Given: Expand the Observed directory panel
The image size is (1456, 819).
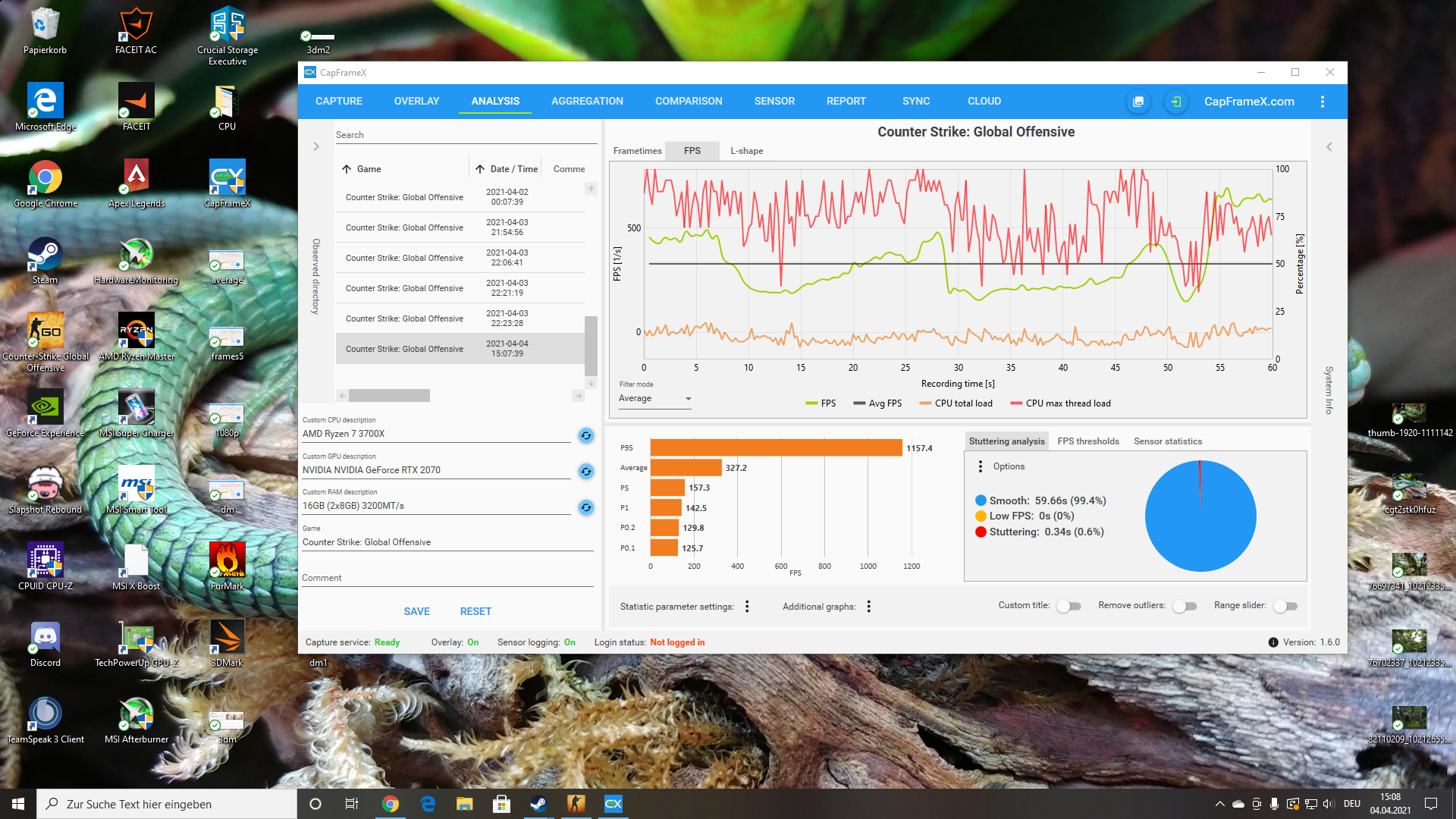Looking at the screenshot, I should click(x=316, y=146).
